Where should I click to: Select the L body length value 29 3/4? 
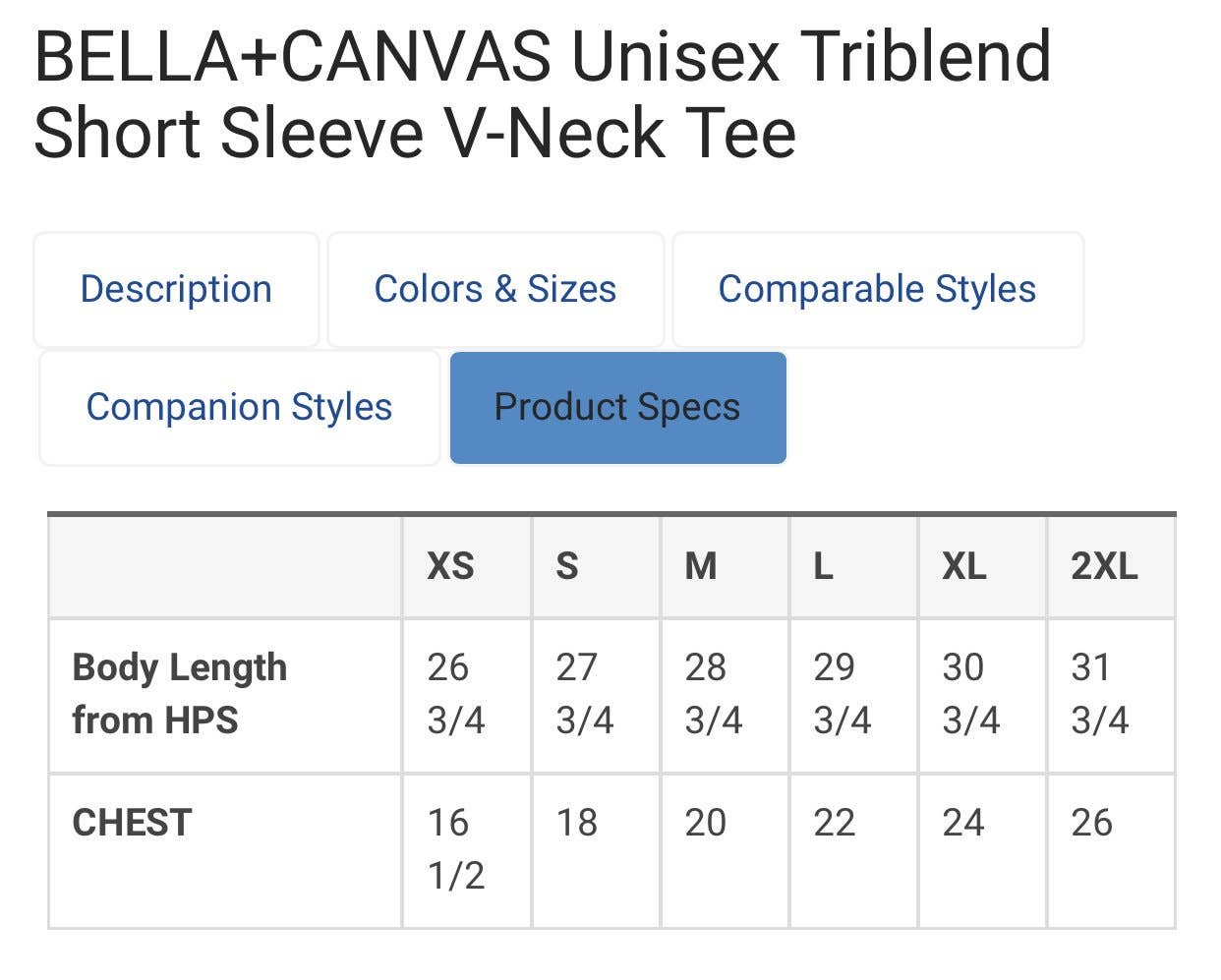(x=842, y=693)
